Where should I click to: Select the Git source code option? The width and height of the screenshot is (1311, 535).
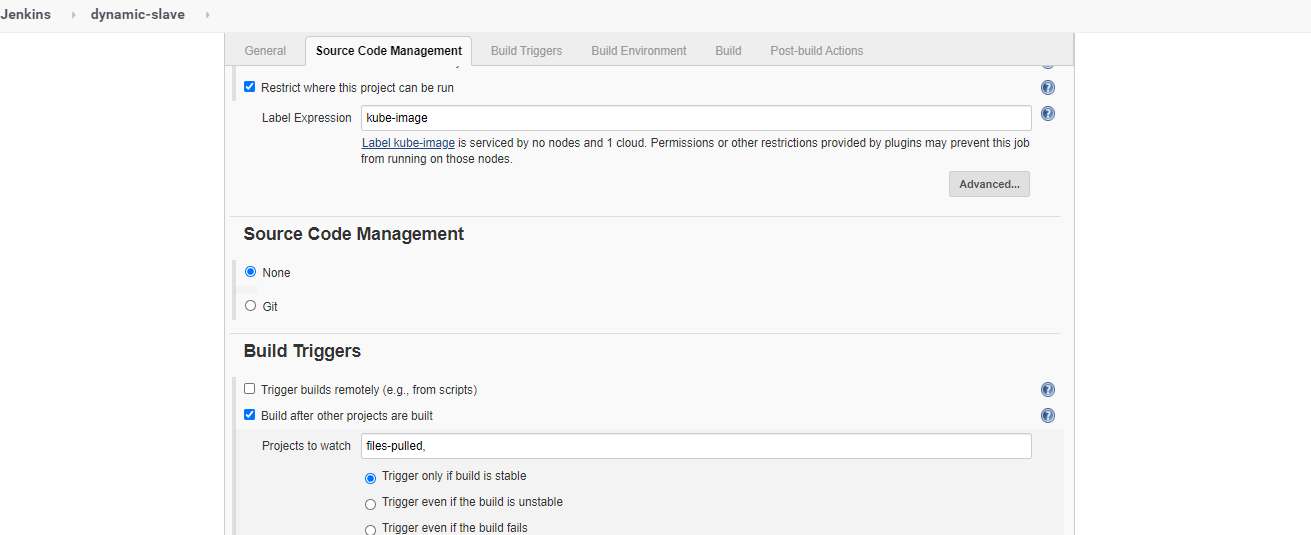pos(251,306)
